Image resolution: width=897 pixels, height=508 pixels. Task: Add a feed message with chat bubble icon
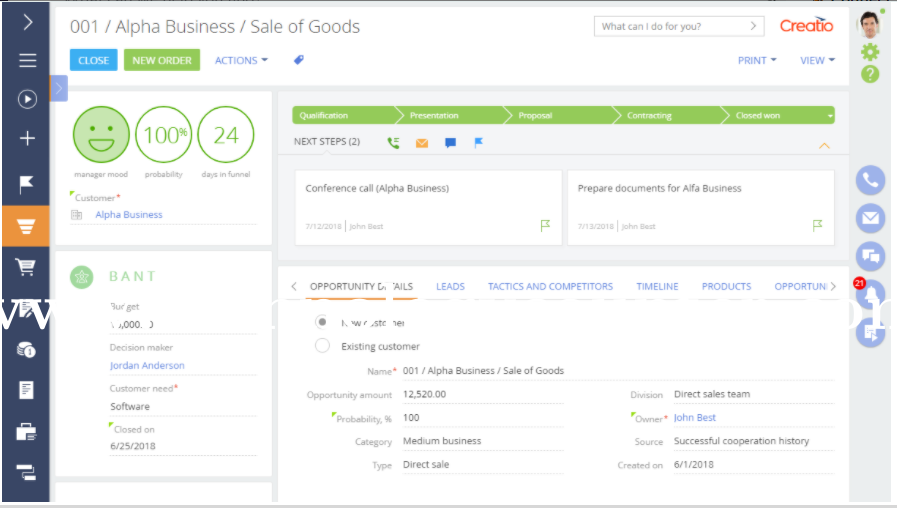point(450,143)
